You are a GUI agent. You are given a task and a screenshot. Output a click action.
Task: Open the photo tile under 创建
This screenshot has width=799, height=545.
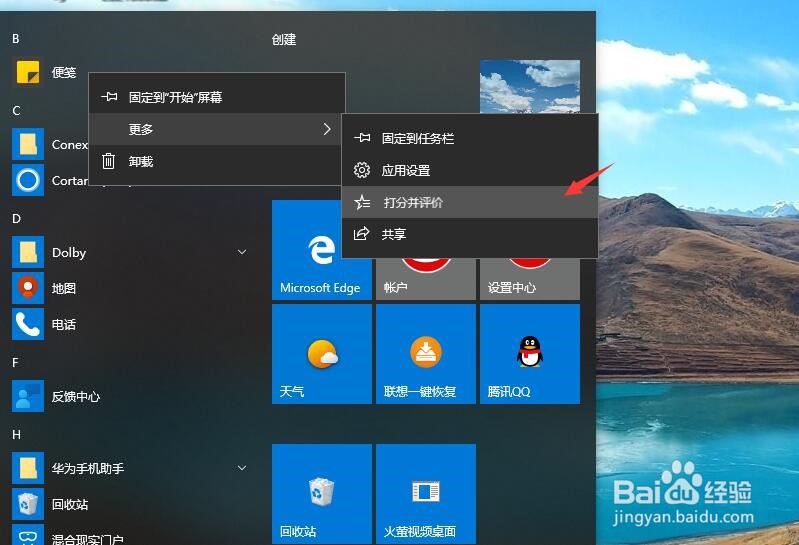point(530,87)
